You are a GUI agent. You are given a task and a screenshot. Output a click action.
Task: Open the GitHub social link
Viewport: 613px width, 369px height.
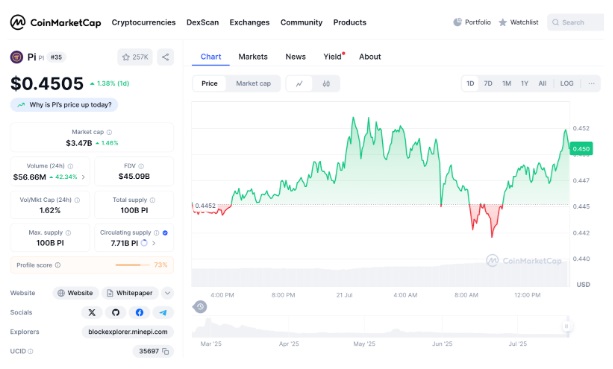[x=115, y=312]
